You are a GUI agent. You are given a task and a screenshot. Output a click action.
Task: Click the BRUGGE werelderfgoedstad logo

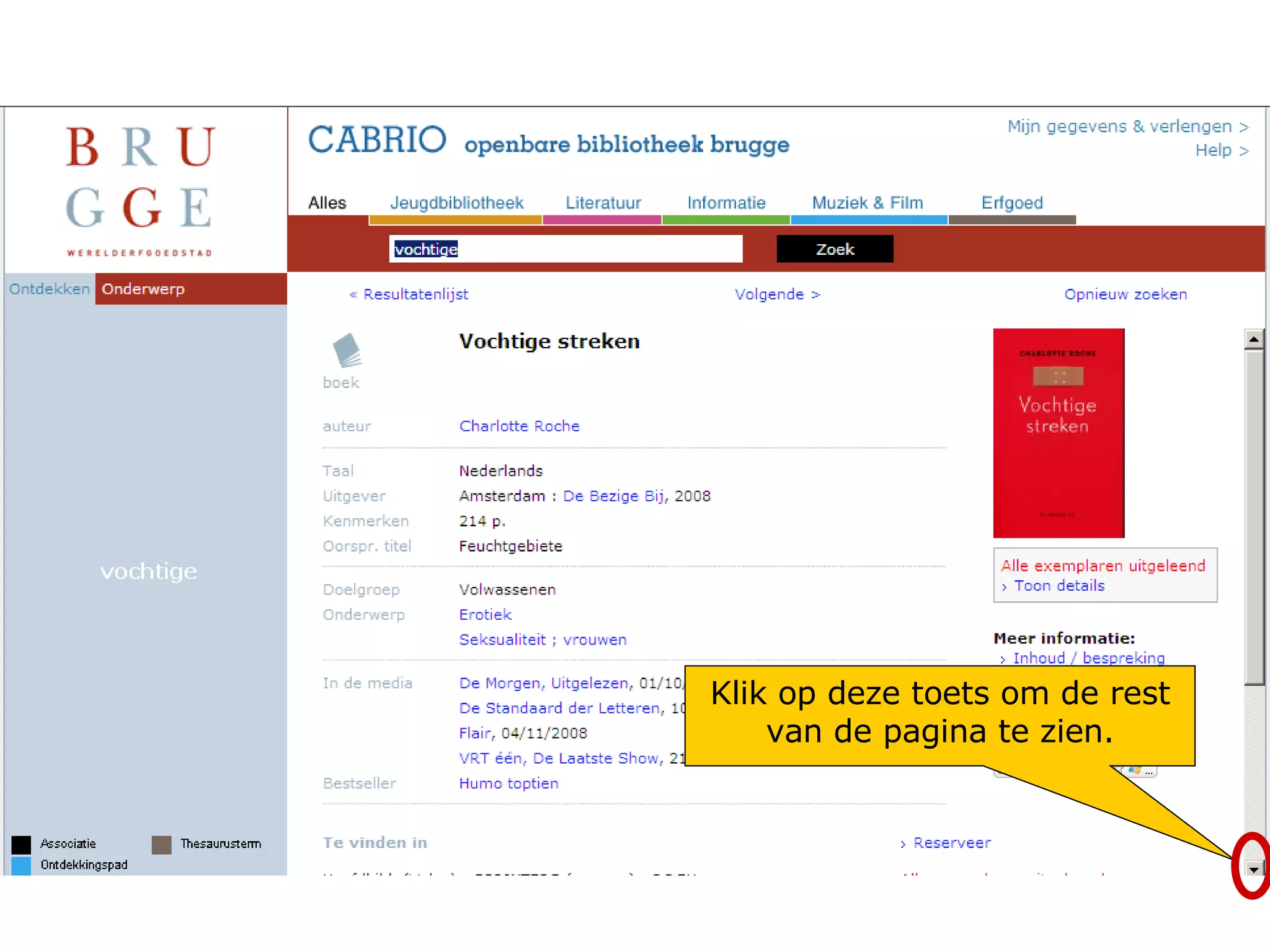point(140,192)
